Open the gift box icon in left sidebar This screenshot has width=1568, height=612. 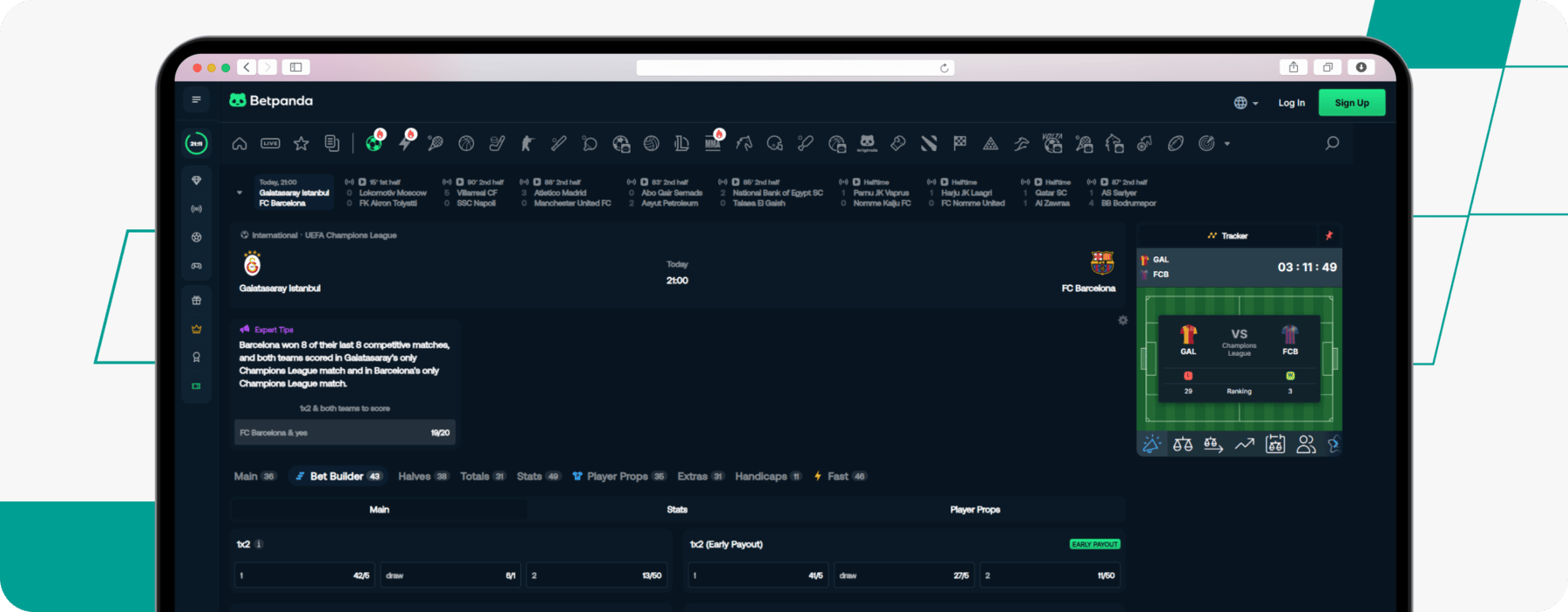point(196,301)
